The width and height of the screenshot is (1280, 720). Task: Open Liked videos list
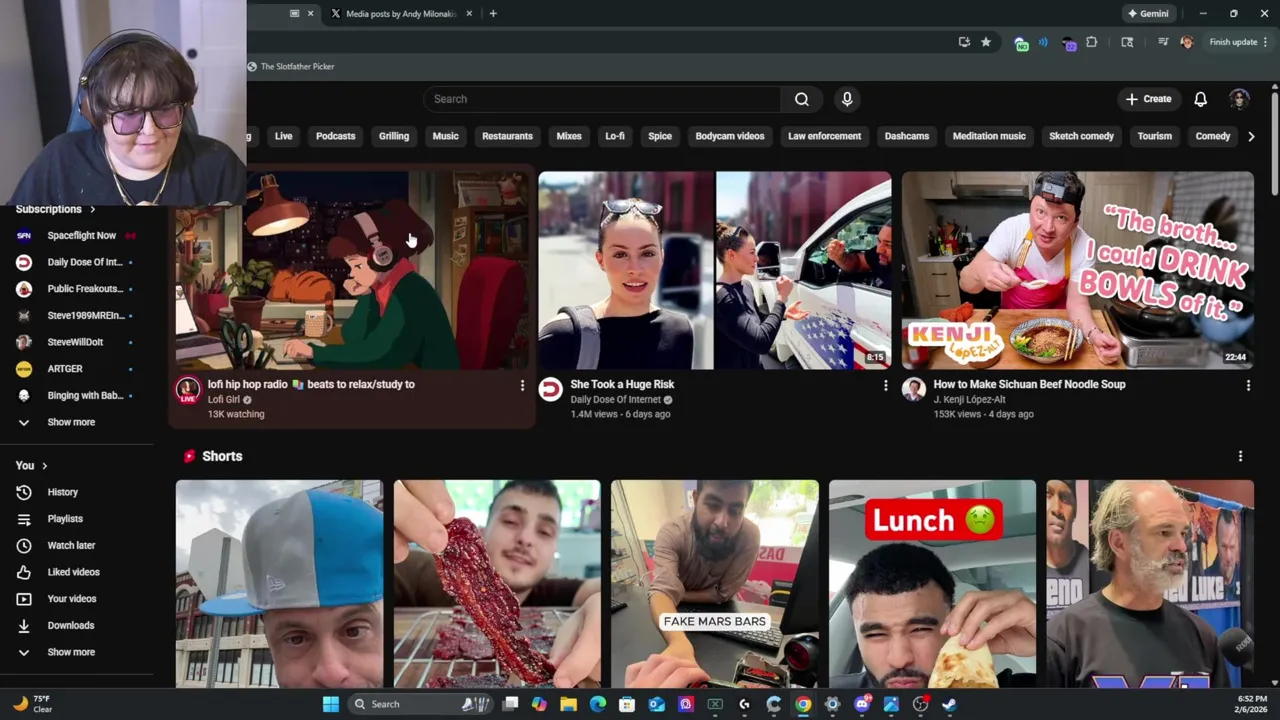(73, 572)
